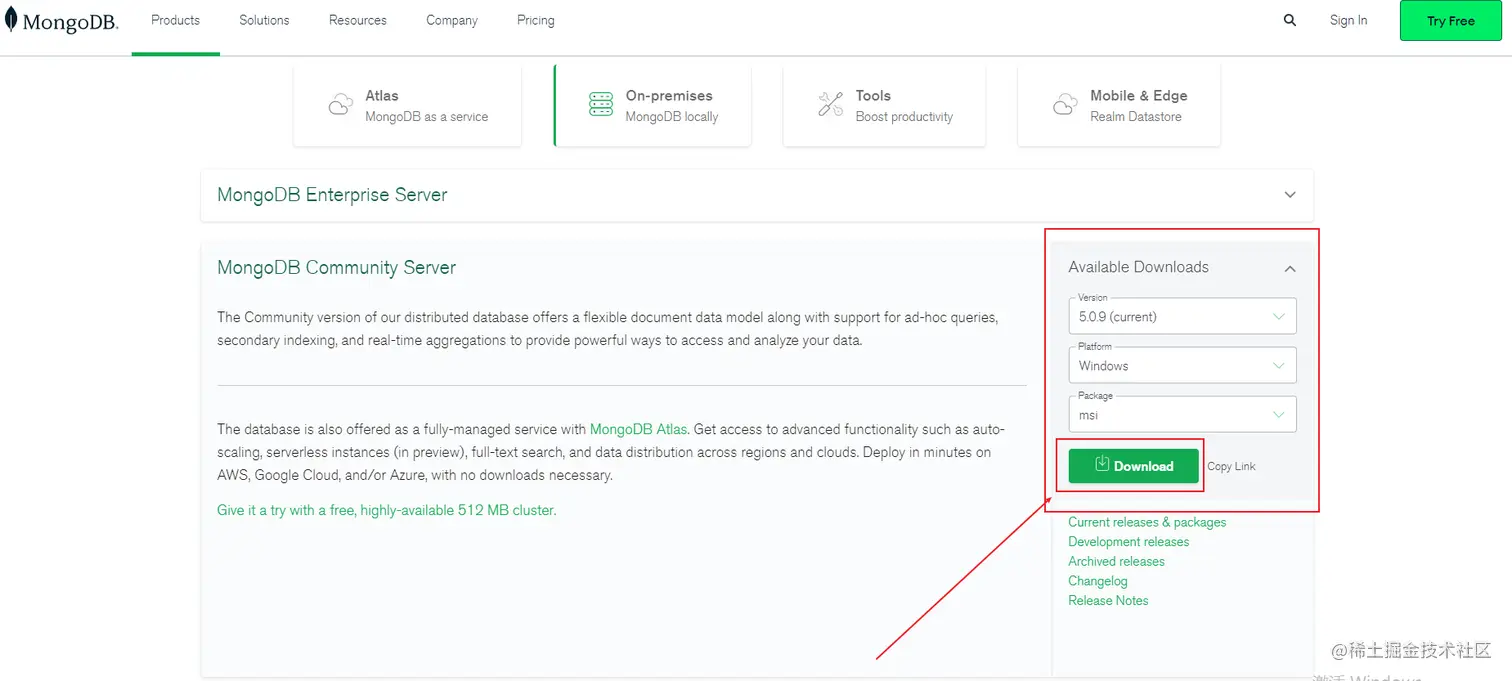Open the Changelog link
The width and height of the screenshot is (1512, 681).
[1097, 581]
